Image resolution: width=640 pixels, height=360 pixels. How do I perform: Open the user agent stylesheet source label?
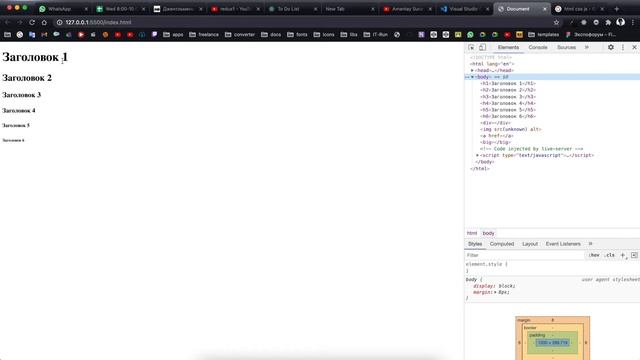pyautogui.click(x=611, y=280)
